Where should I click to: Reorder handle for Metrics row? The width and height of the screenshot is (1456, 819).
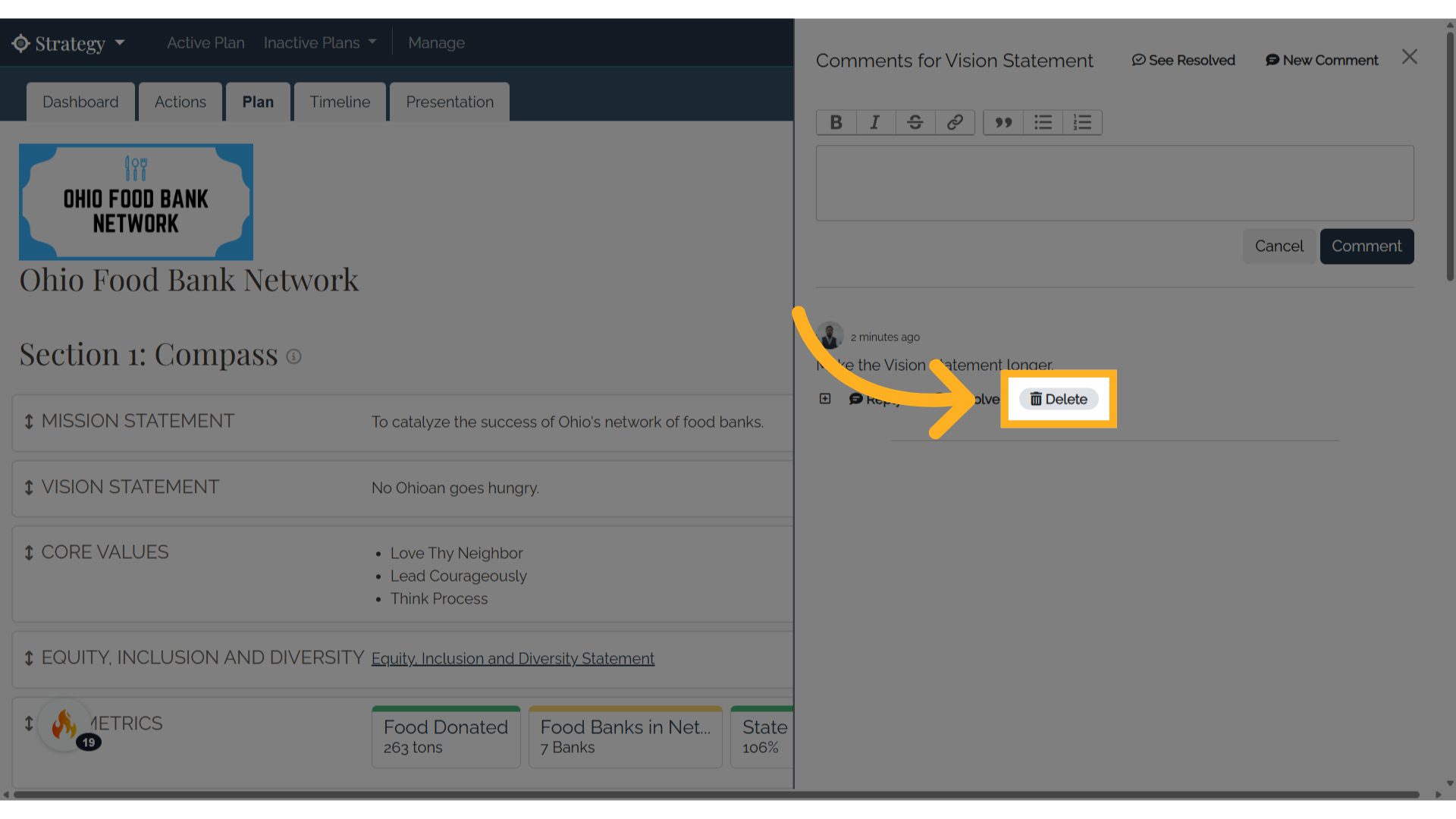coord(29,723)
